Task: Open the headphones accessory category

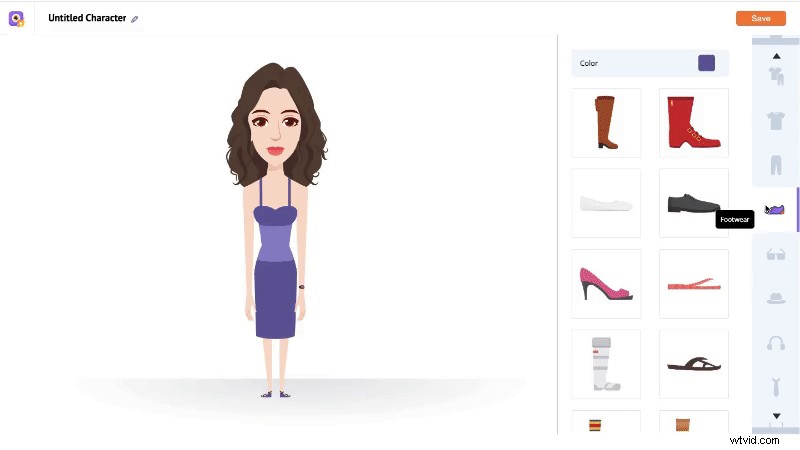Action: click(776, 343)
